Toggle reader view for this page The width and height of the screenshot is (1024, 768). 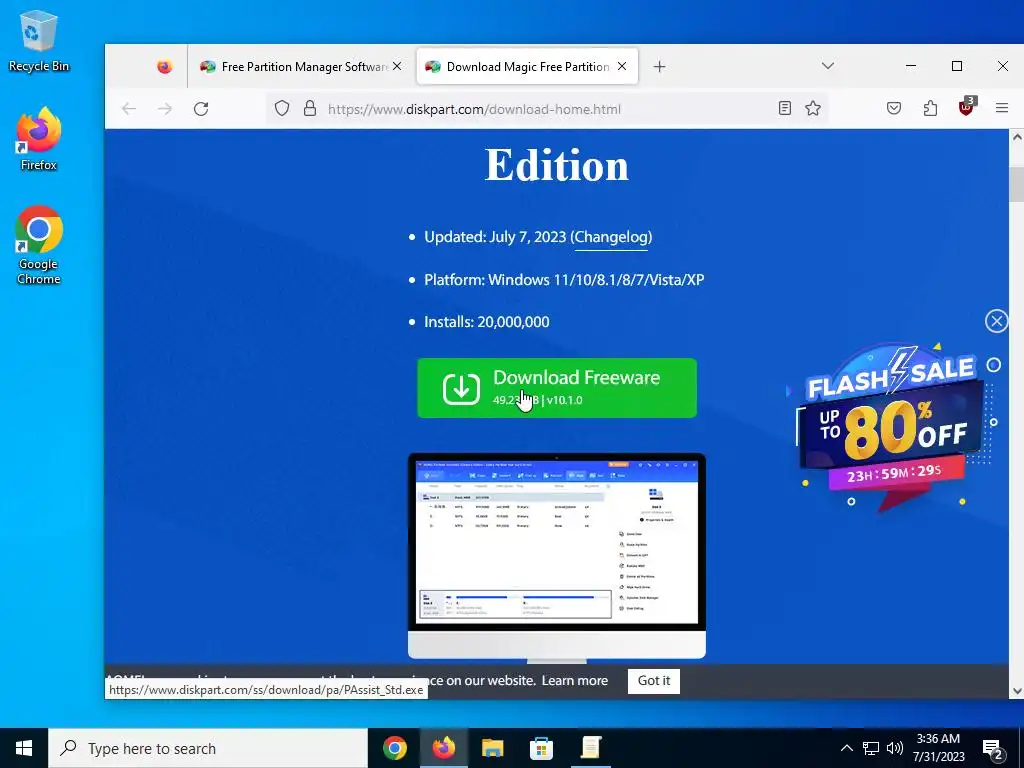point(785,108)
